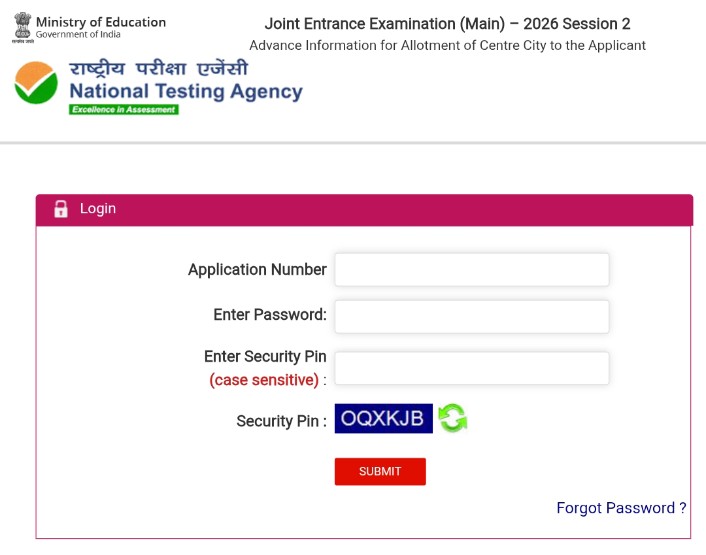Open the Forgot Password link

pos(621,508)
